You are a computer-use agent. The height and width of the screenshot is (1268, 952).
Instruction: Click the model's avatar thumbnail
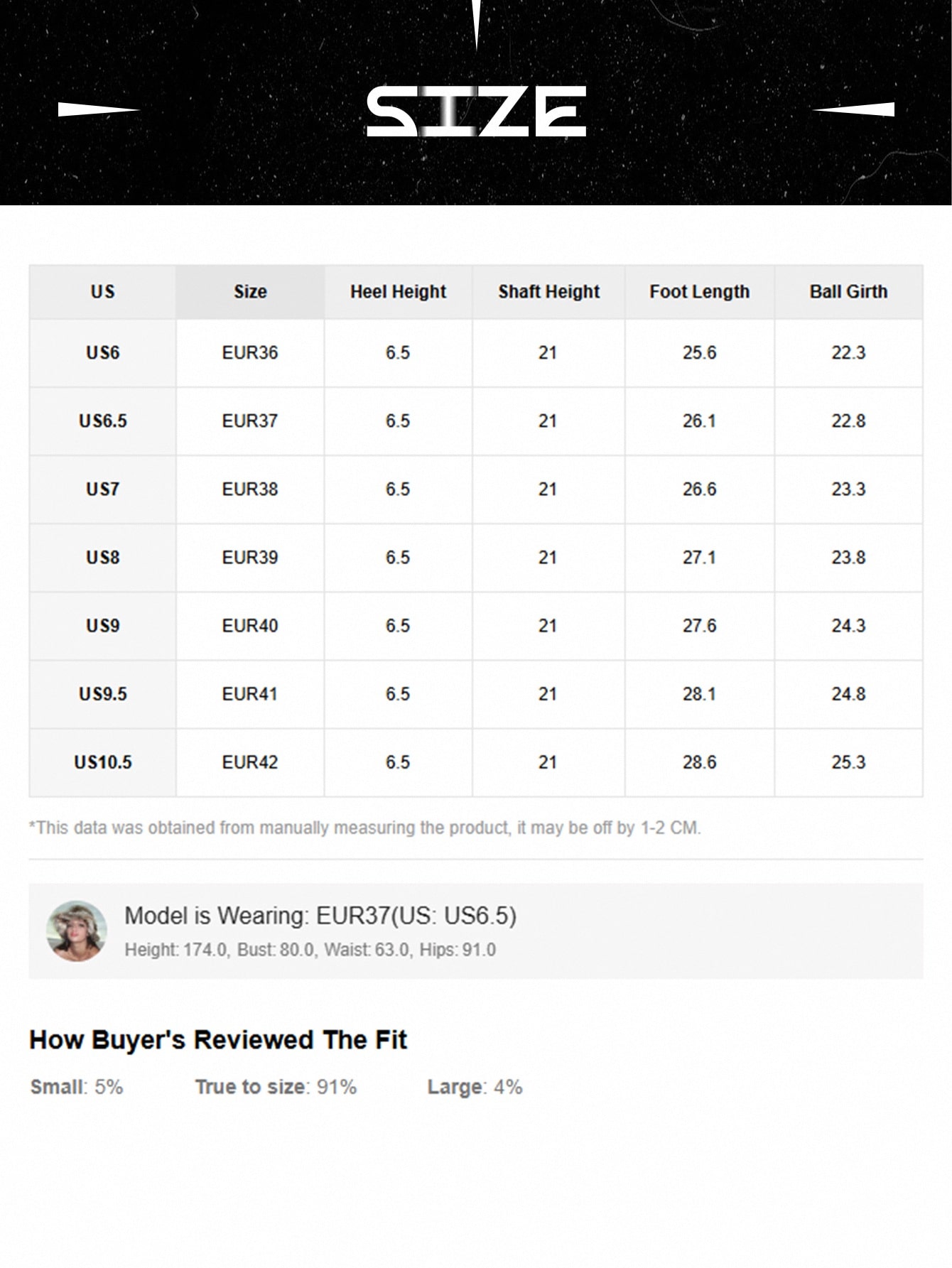[x=77, y=931]
